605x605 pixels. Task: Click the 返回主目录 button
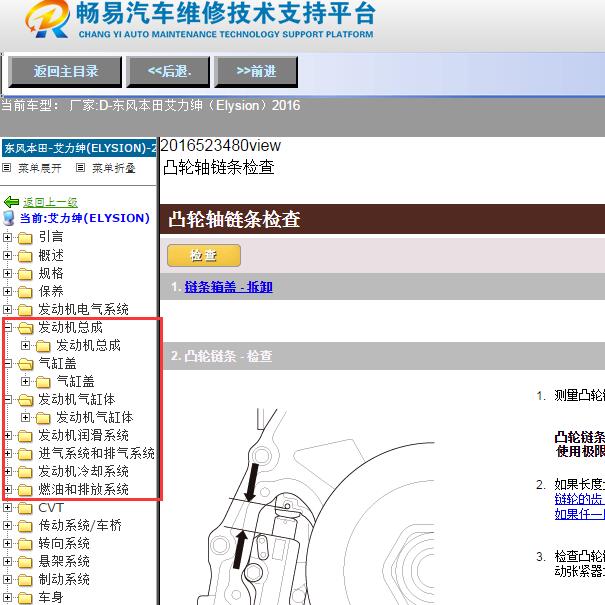65,71
